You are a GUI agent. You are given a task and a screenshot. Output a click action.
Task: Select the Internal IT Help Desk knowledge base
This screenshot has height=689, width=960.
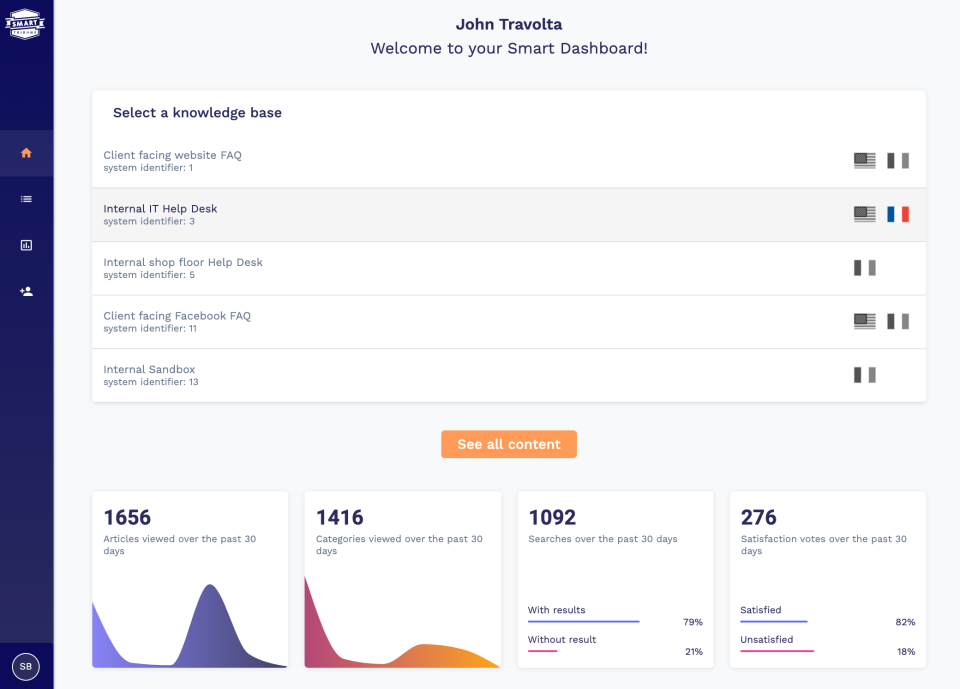coord(400,214)
